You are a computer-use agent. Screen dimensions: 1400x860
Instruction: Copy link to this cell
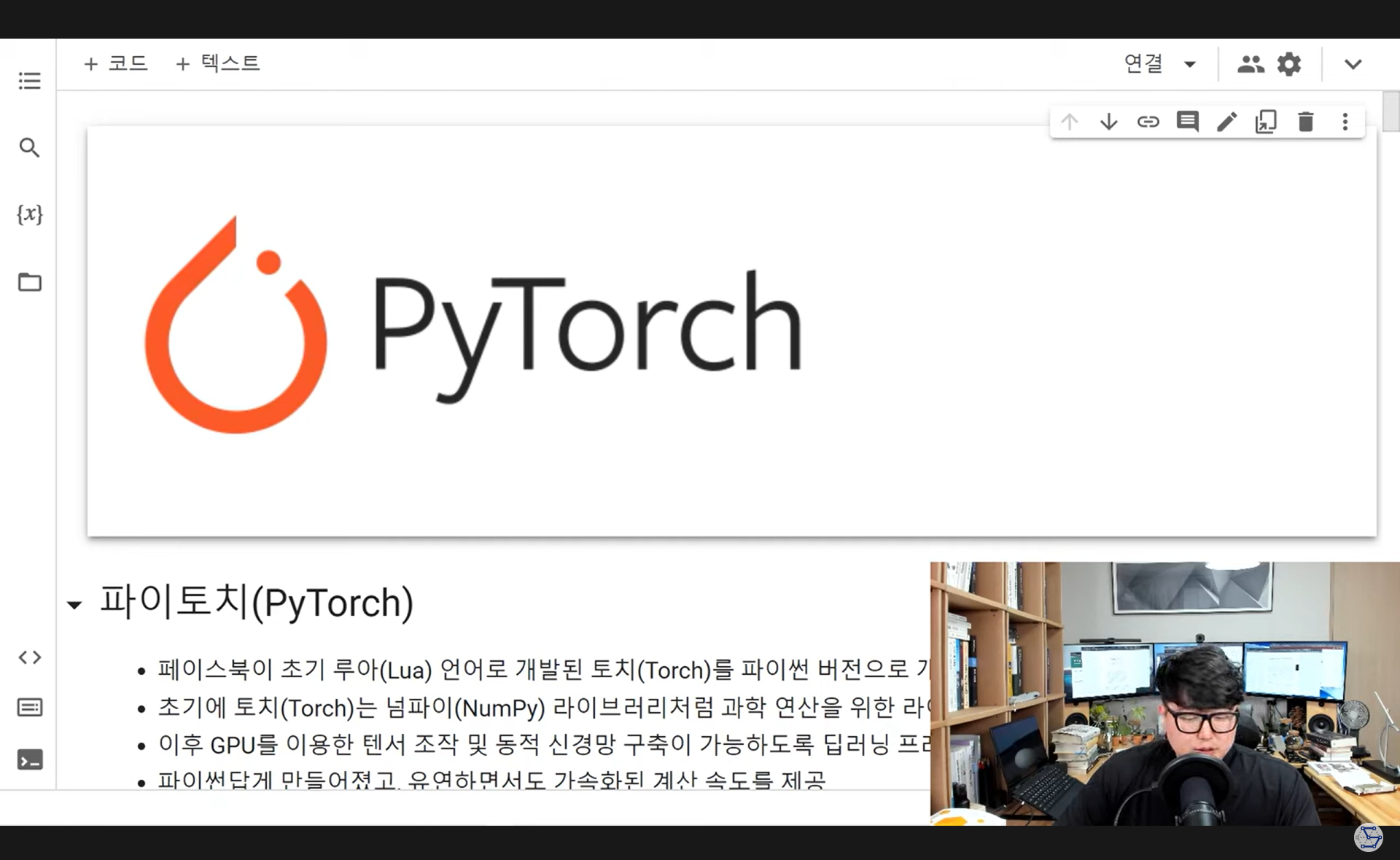[1148, 122]
